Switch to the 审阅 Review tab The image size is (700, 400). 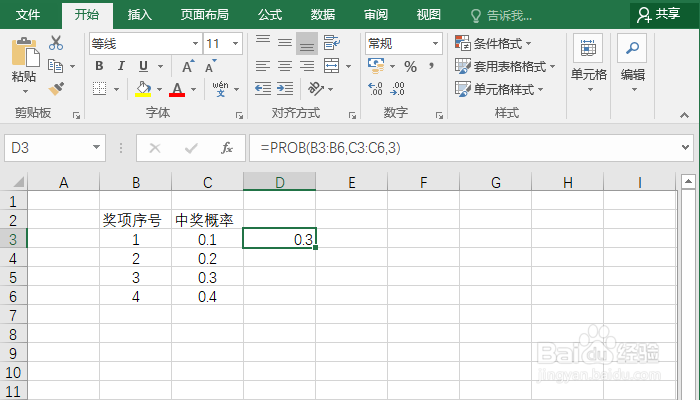click(x=376, y=15)
